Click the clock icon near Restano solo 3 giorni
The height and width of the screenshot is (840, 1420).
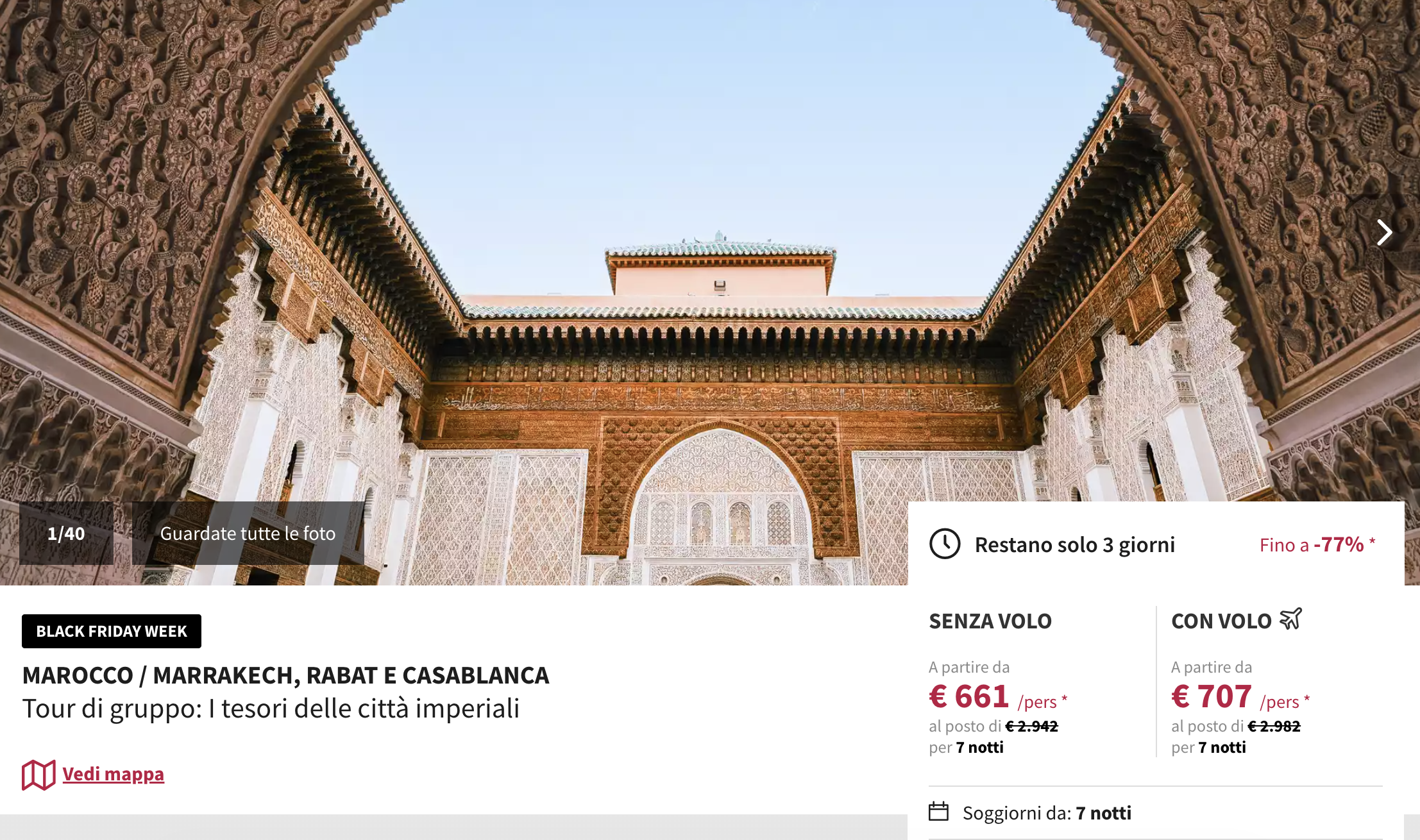(x=945, y=544)
